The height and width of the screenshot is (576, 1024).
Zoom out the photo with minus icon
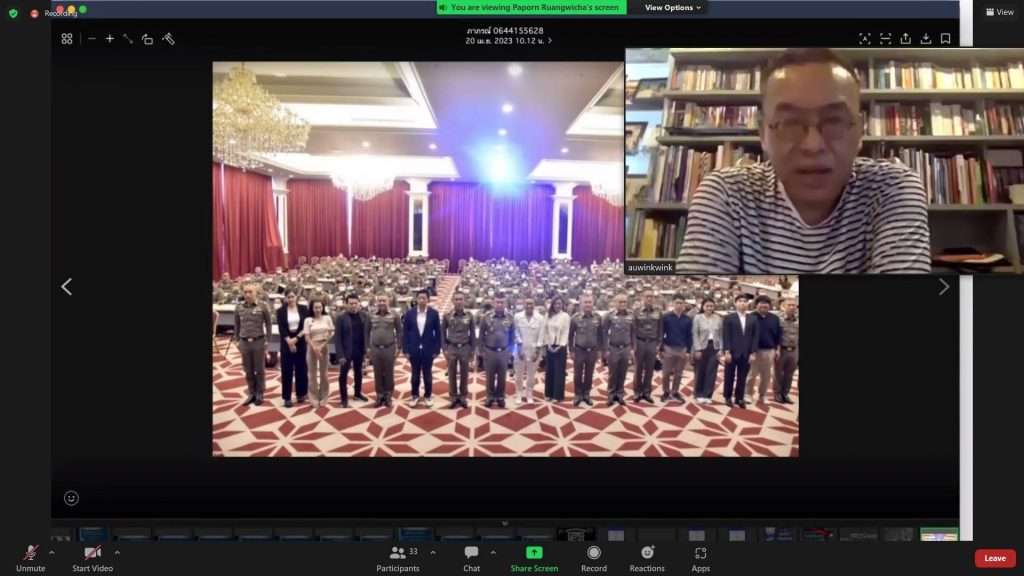coord(92,39)
